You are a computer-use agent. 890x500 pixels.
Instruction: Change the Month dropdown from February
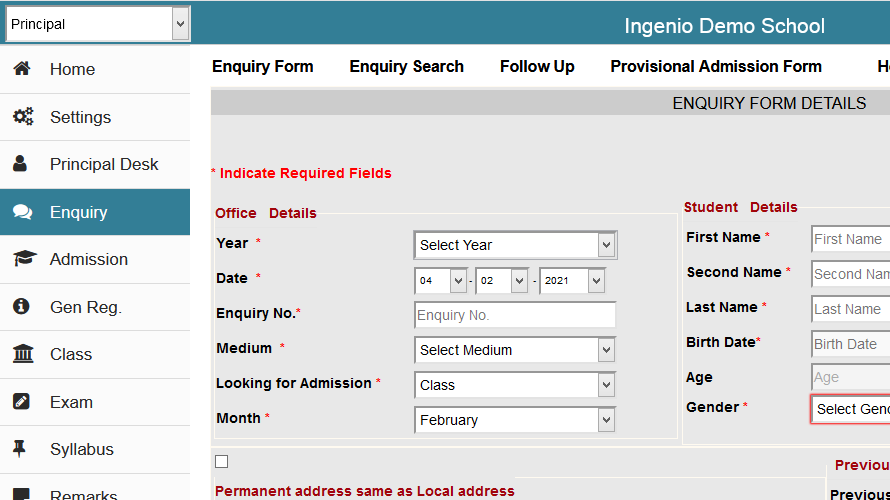515,420
